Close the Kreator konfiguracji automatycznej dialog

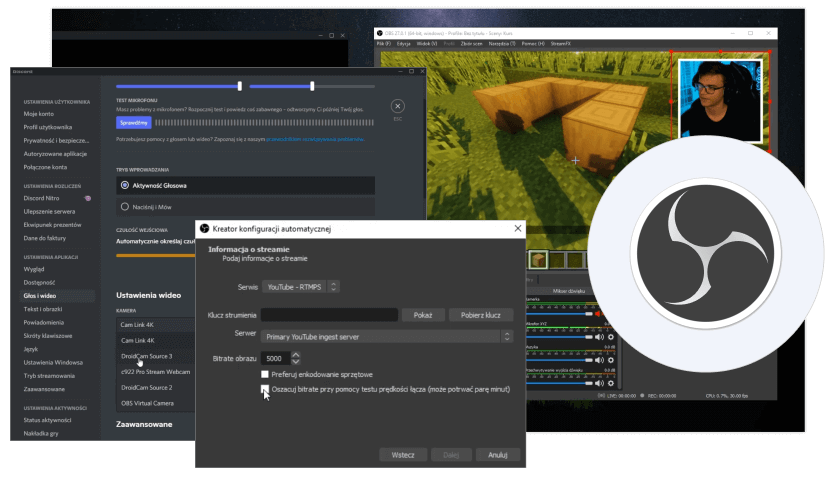518,228
